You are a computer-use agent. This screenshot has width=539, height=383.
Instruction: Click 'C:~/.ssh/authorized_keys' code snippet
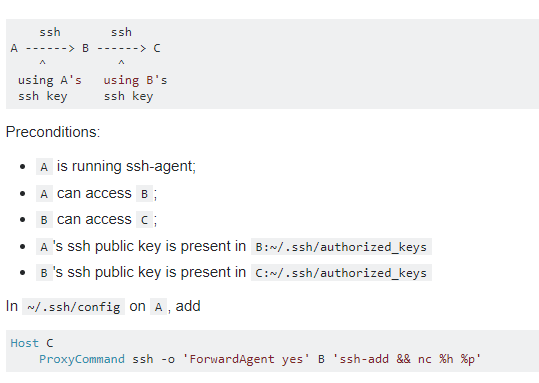click(x=341, y=273)
